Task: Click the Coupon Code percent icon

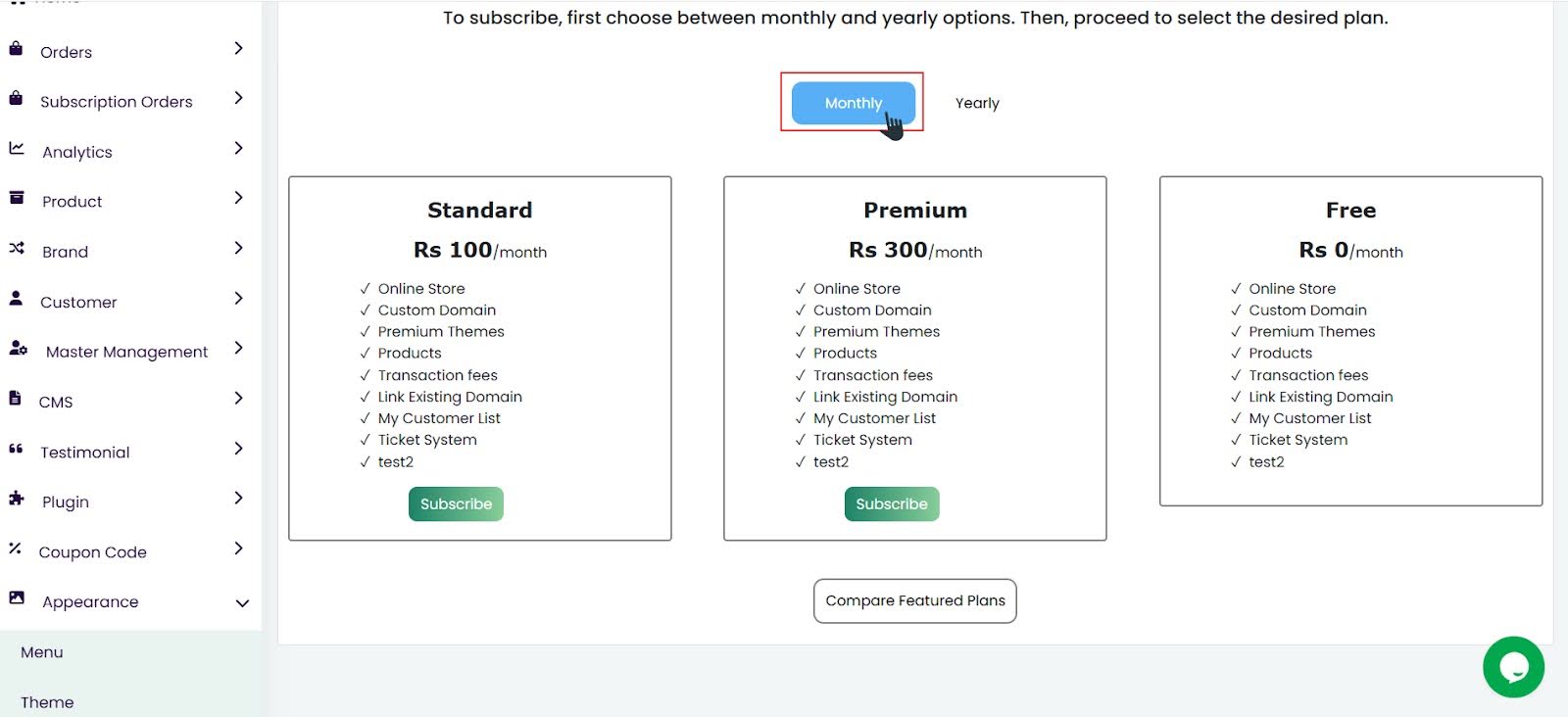Action: point(16,550)
